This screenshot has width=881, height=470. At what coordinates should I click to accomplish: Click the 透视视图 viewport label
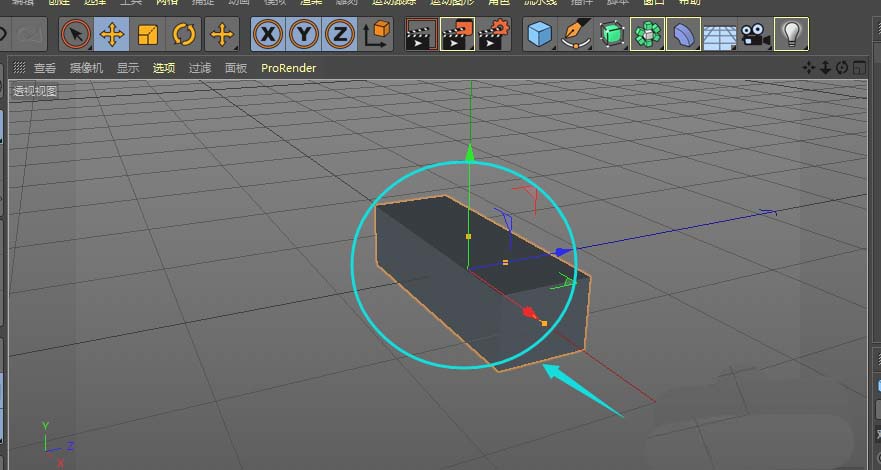[35, 91]
